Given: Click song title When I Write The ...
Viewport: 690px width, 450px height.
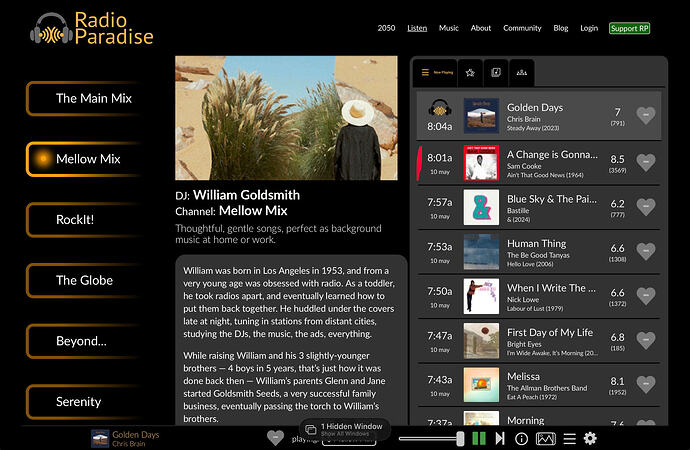Looking at the screenshot, I should click(x=551, y=288).
